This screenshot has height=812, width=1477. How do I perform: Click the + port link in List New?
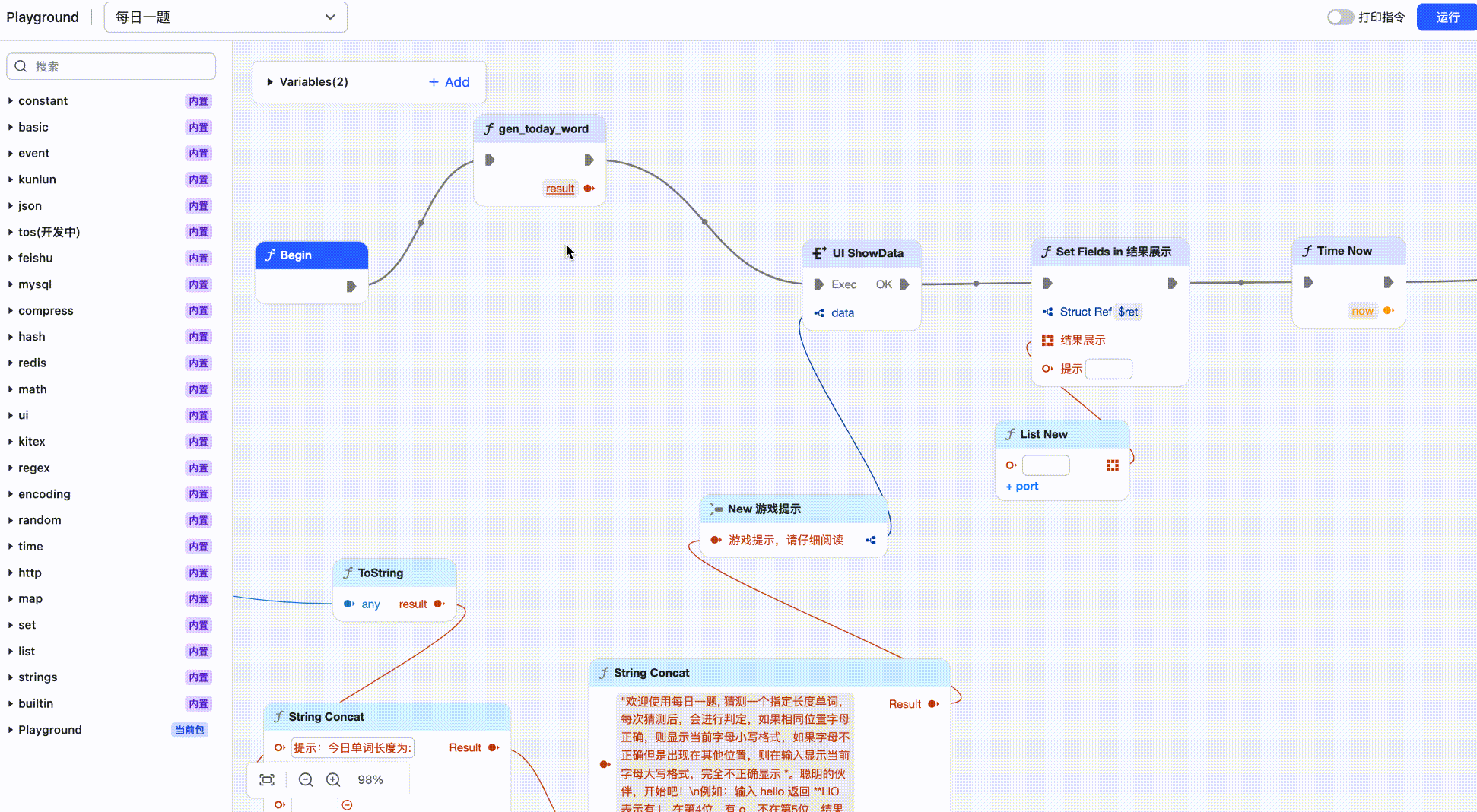(1021, 487)
